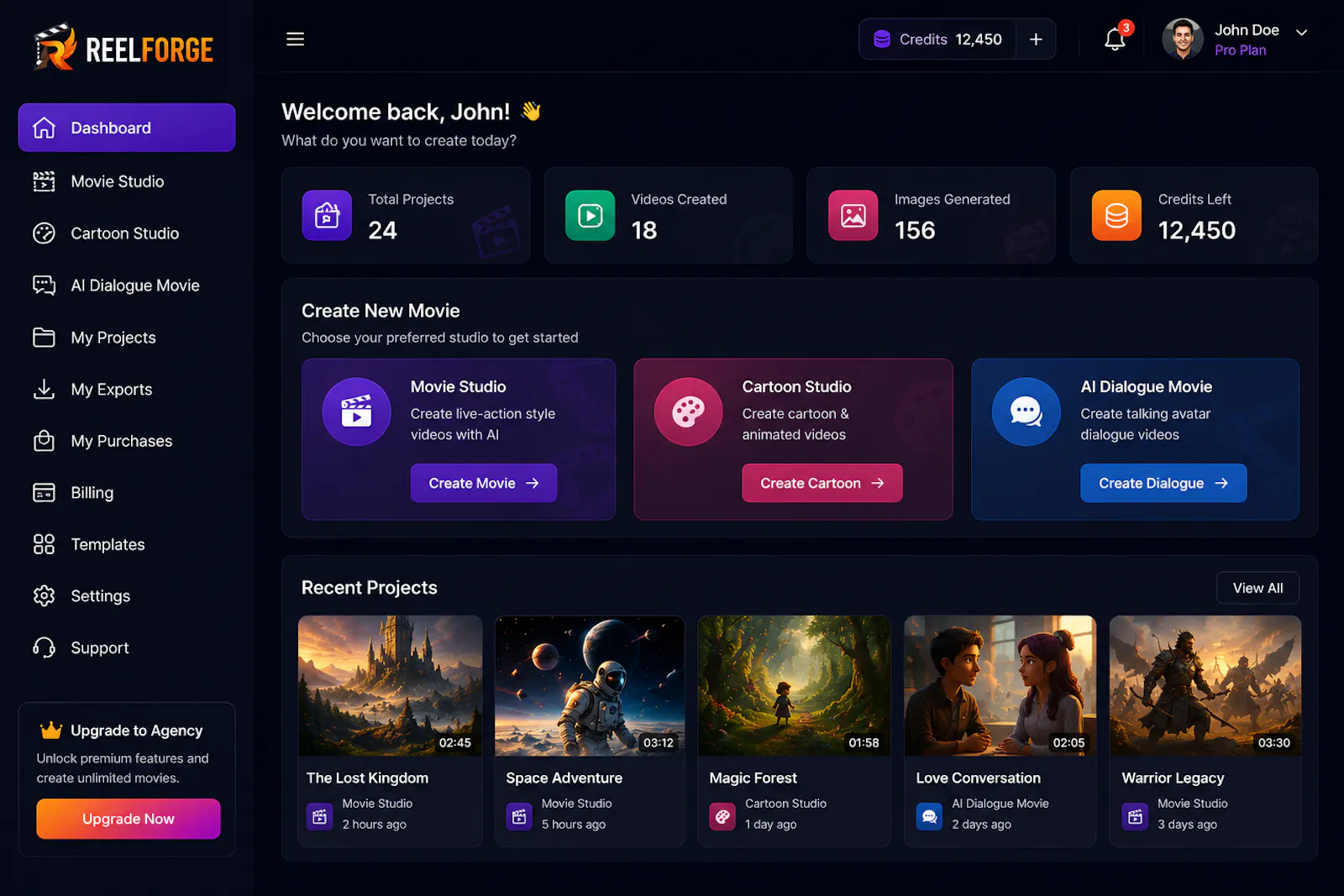This screenshot has width=1344, height=896.
Task: Click the ReelForge logo
Action: point(123,47)
